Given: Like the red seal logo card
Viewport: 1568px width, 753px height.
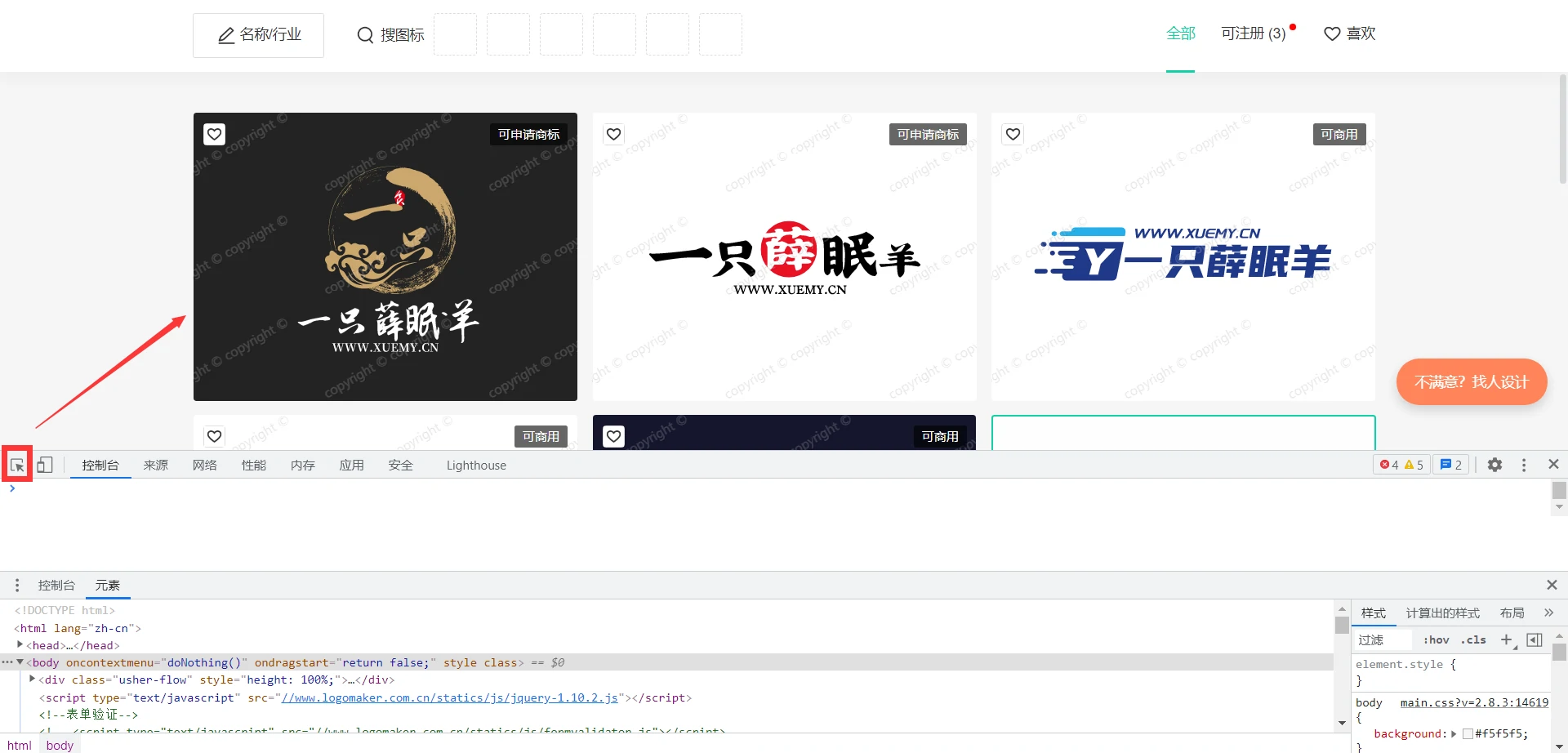Looking at the screenshot, I should (x=614, y=134).
